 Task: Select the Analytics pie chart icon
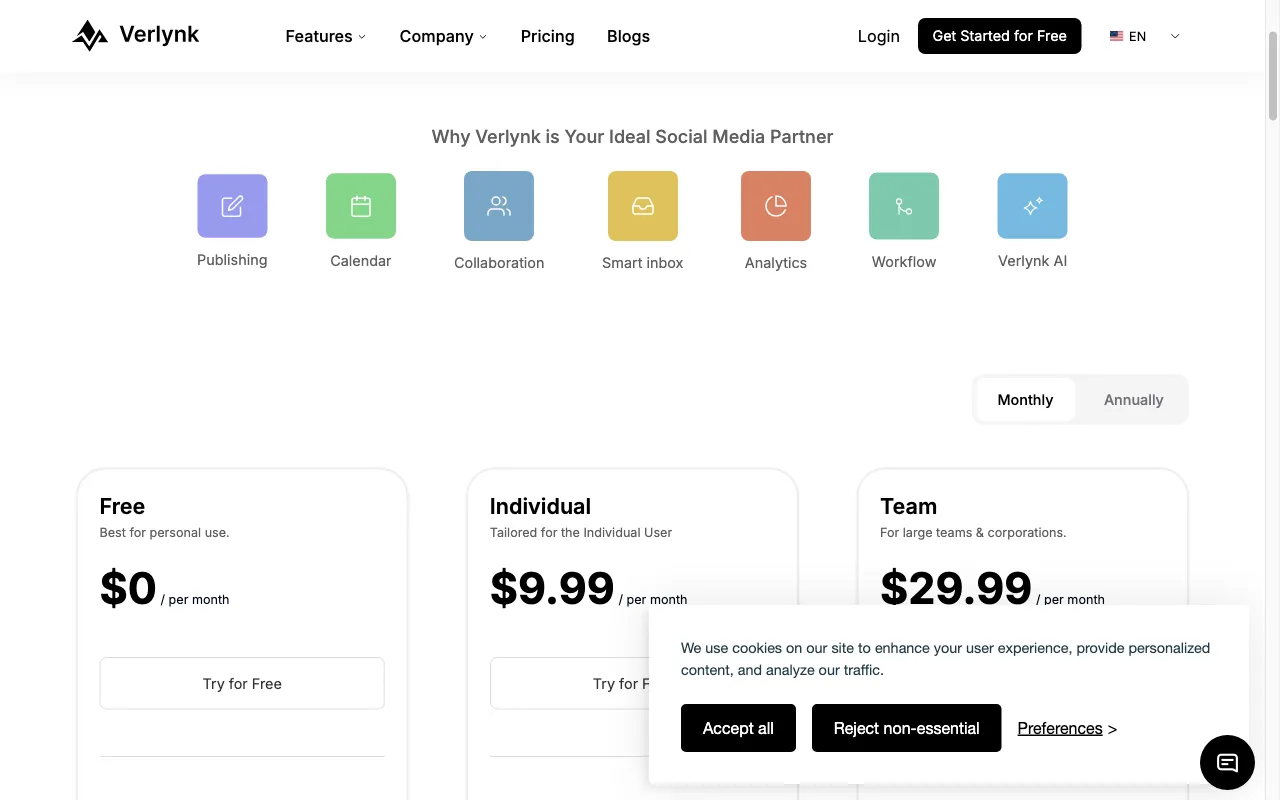click(x=776, y=206)
